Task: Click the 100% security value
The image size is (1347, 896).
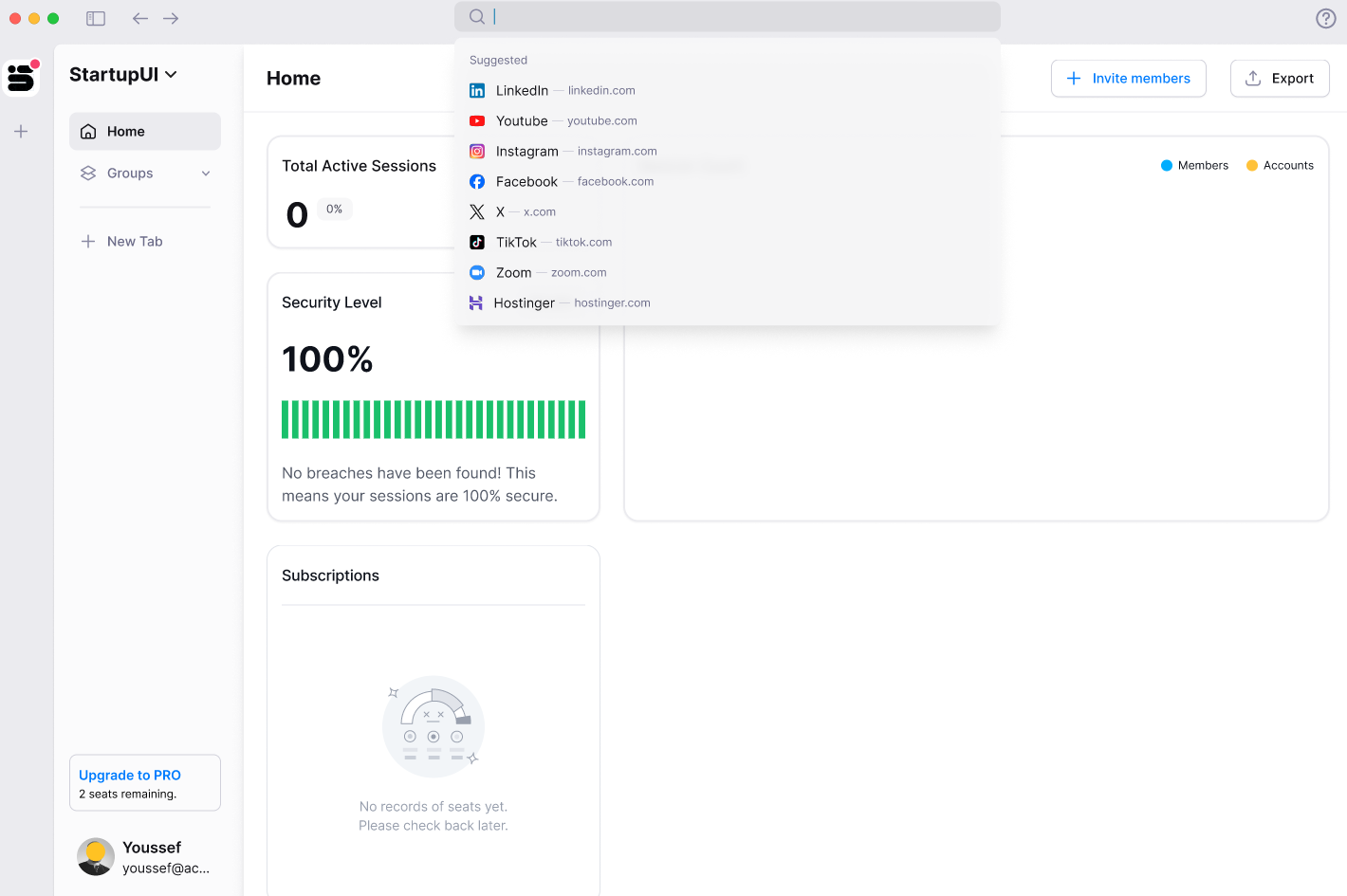Action: point(327,359)
